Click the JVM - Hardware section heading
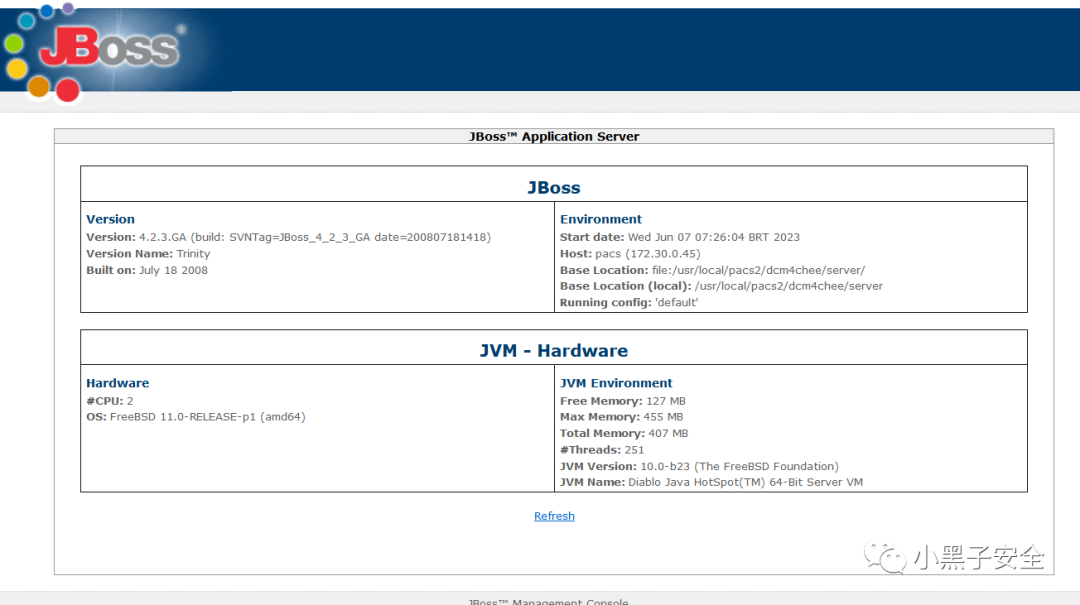1080x605 pixels. tap(554, 351)
